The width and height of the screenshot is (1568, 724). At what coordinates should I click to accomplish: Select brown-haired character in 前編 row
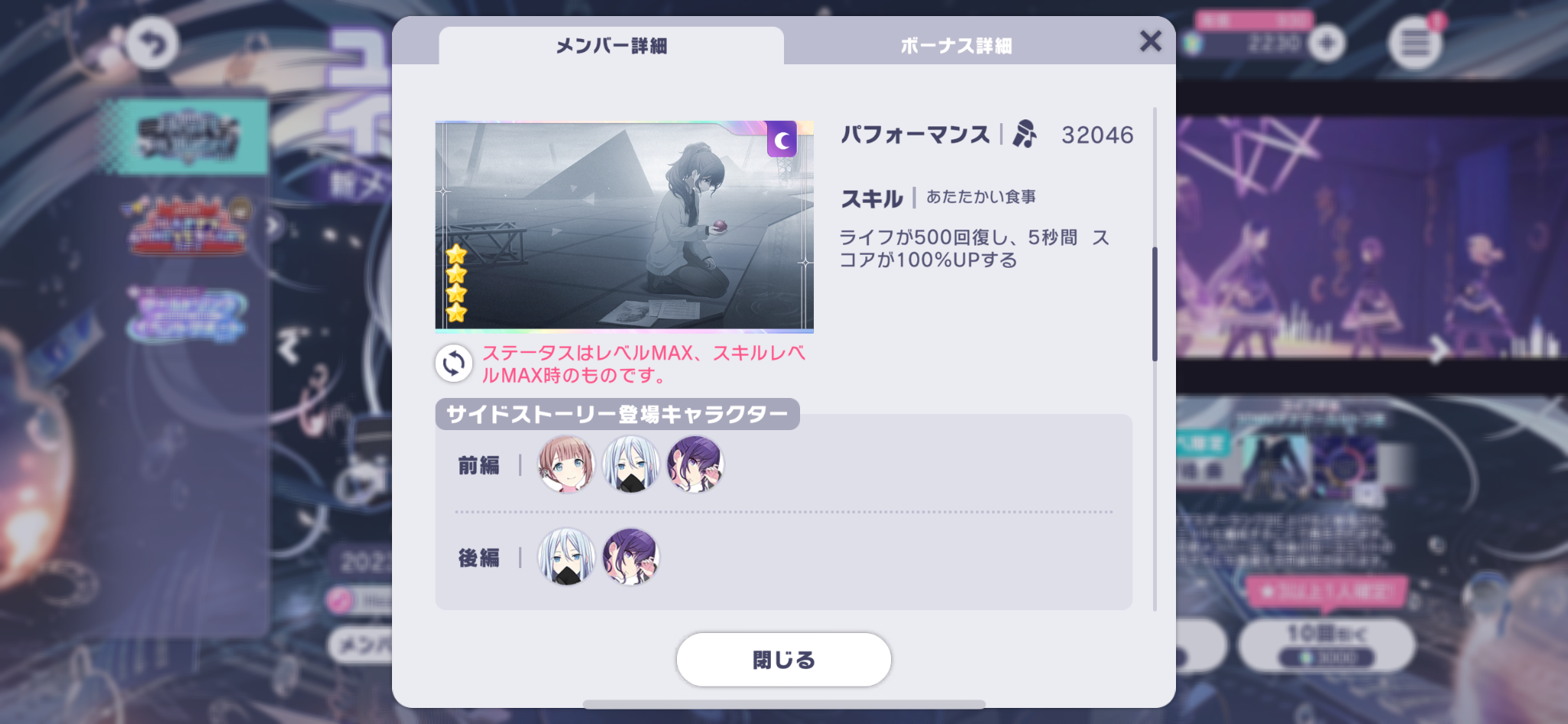tap(566, 465)
